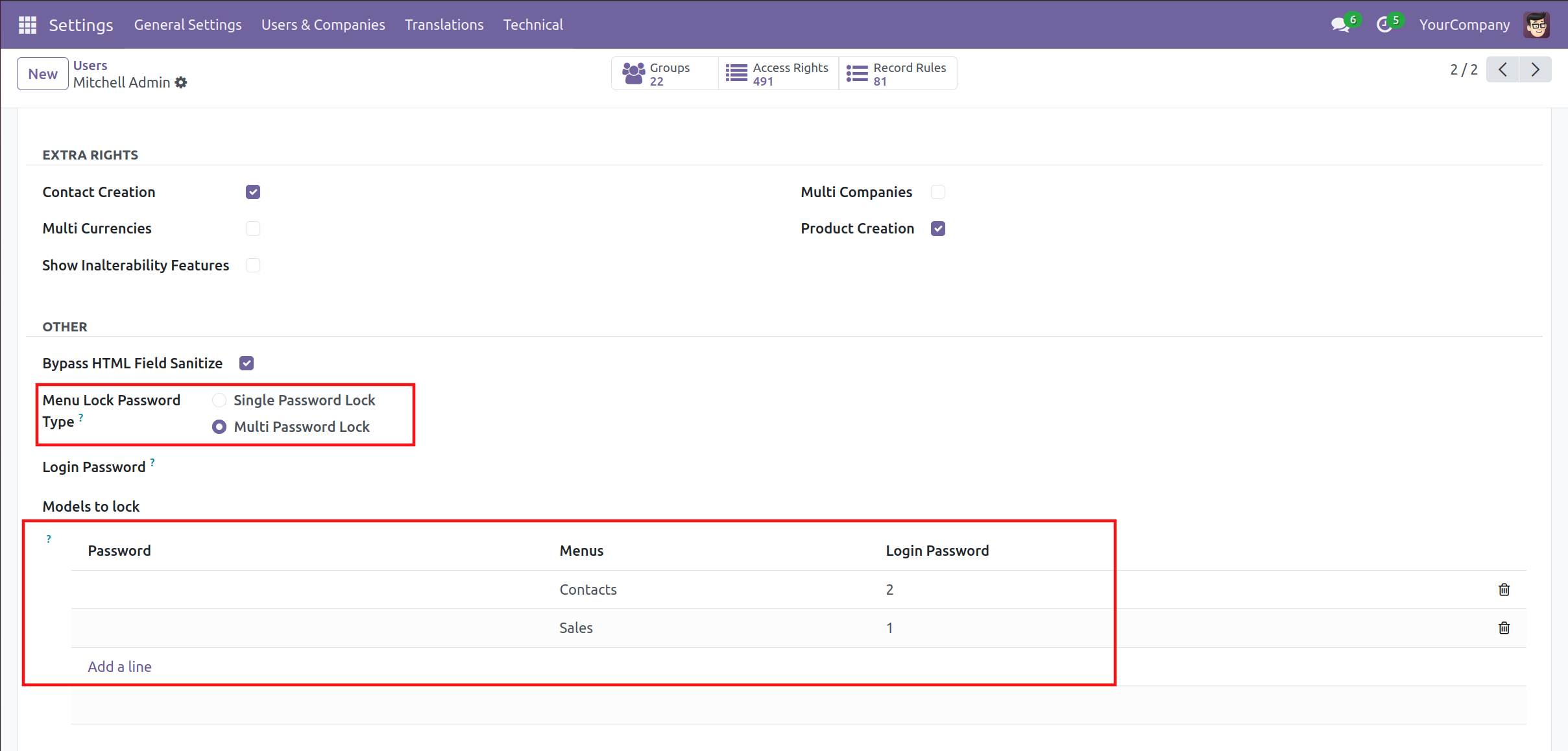
Task: Go to next user record arrow
Action: click(x=1535, y=69)
